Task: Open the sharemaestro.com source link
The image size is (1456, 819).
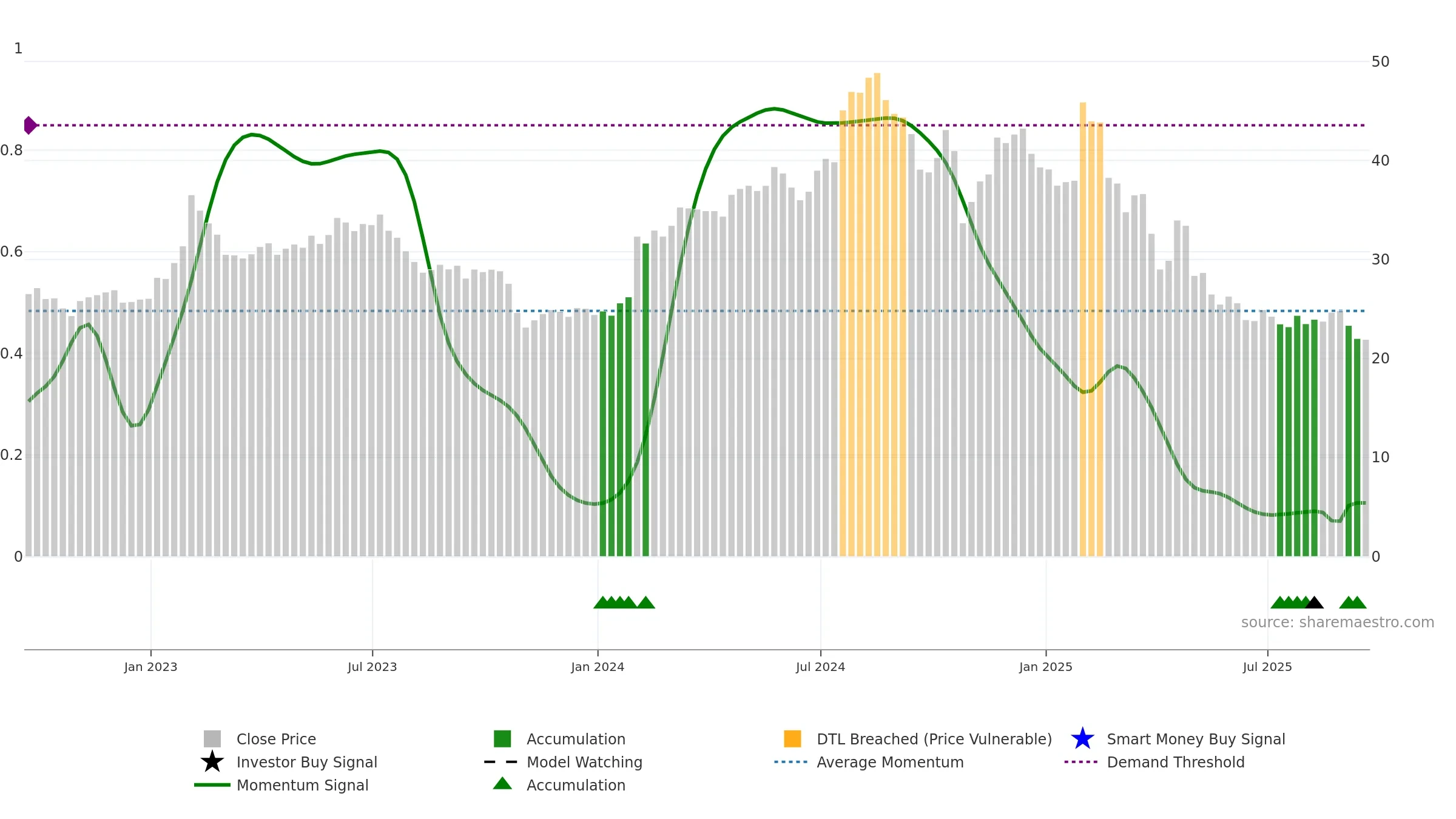Action: (1338, 622)
